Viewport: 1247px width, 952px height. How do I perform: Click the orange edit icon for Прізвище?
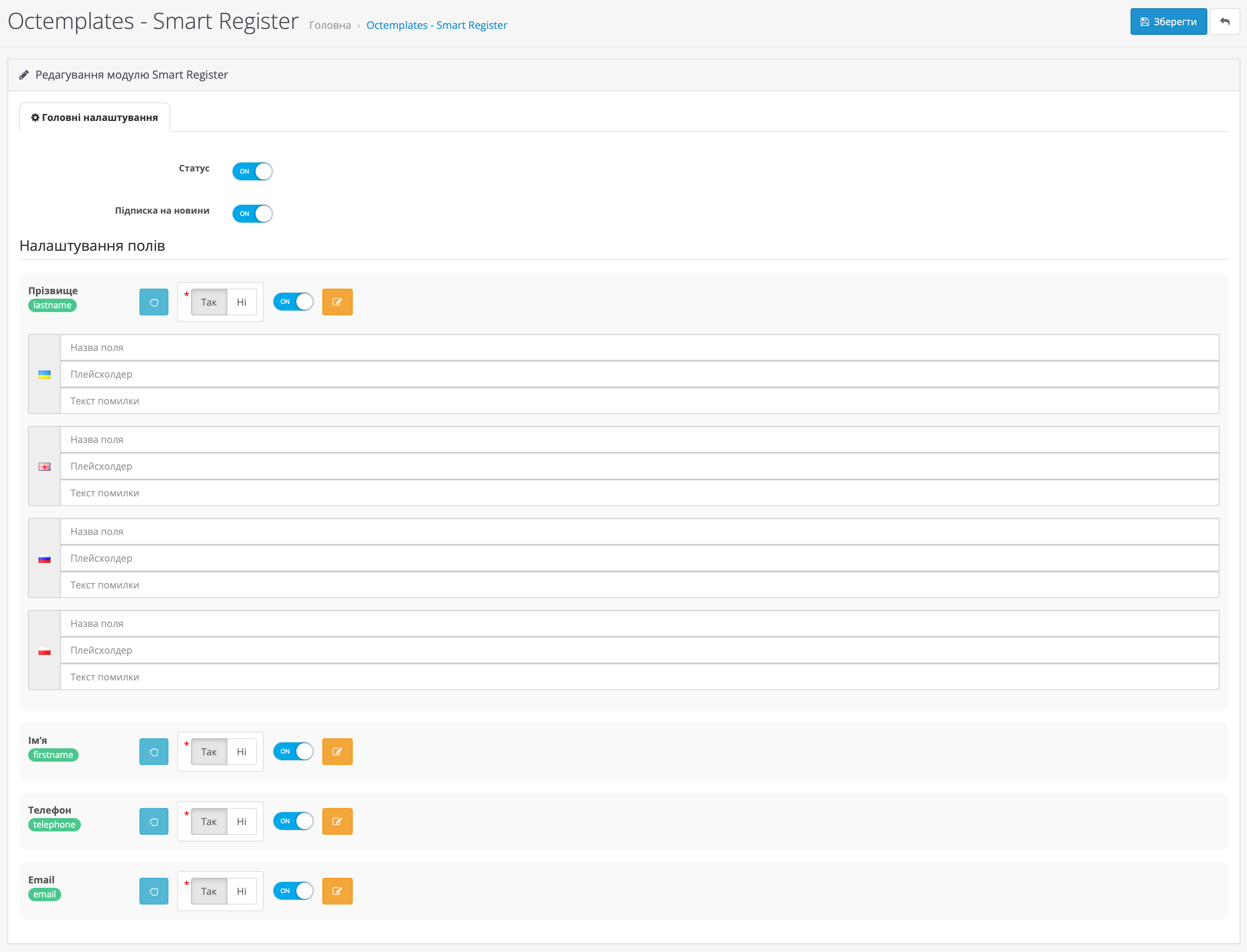(337, 302)
